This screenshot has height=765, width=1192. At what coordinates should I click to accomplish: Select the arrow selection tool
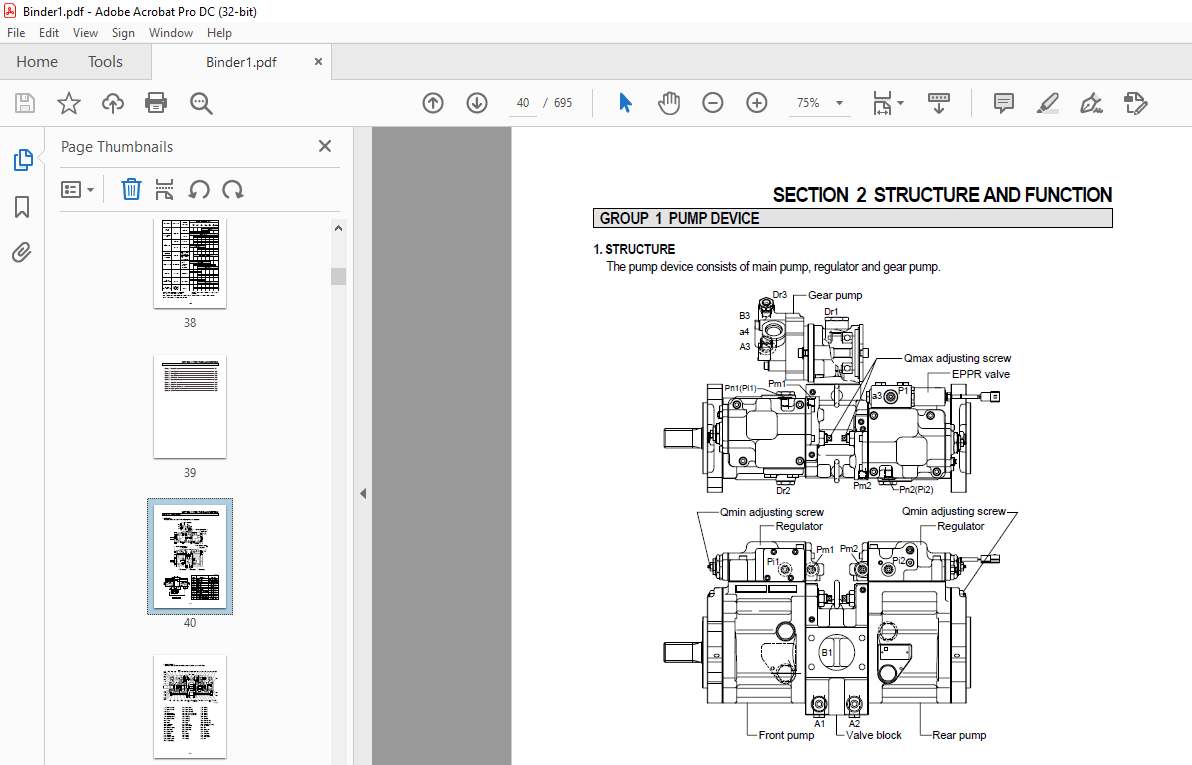(625, 103)
